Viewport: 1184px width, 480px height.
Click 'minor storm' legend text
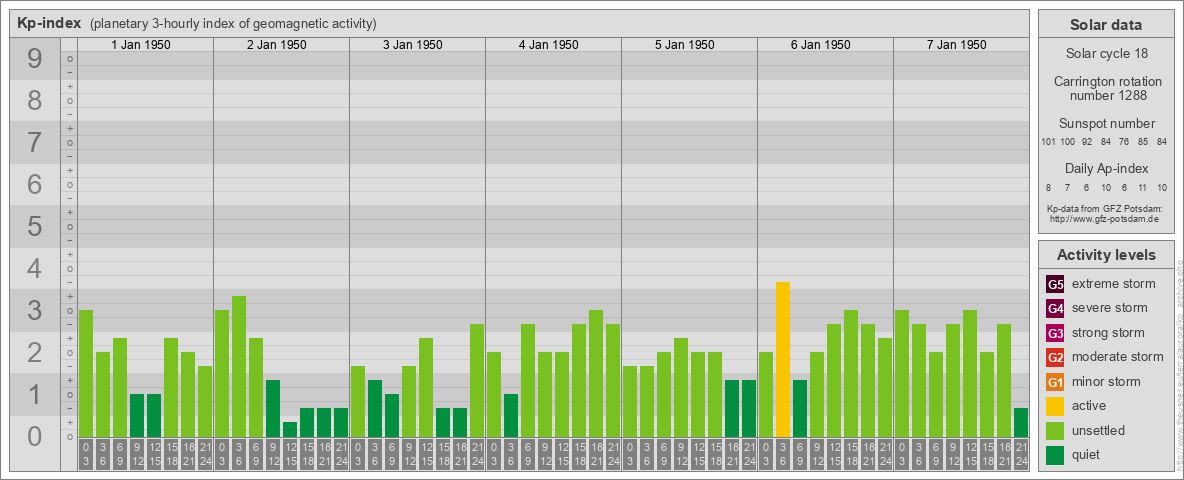pos(1106,382)
